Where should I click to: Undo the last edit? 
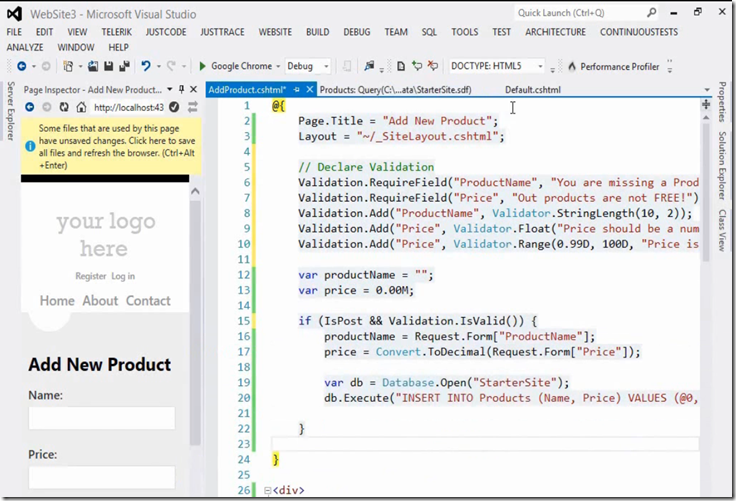point(146,66)
